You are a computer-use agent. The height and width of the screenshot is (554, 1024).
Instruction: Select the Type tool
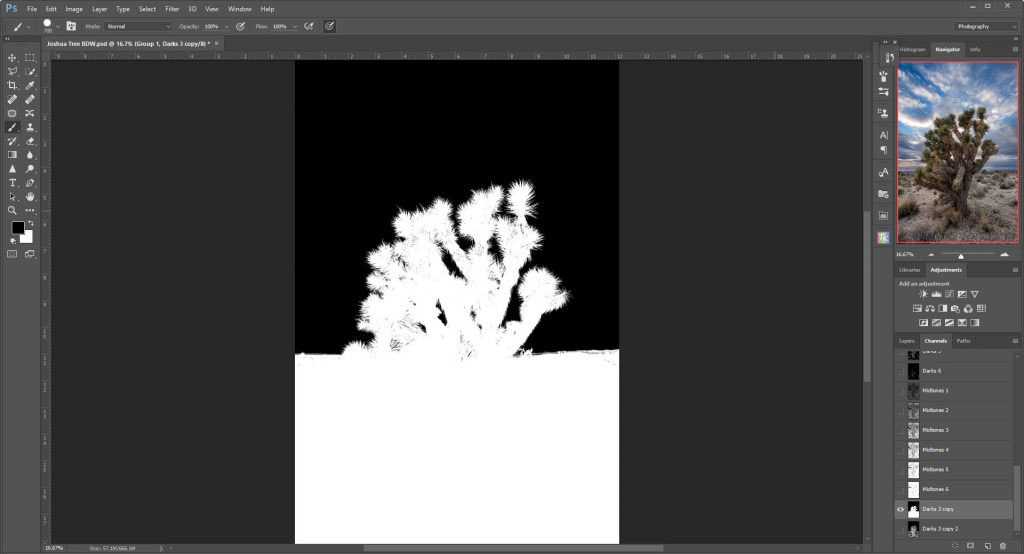tap(12, 183)
